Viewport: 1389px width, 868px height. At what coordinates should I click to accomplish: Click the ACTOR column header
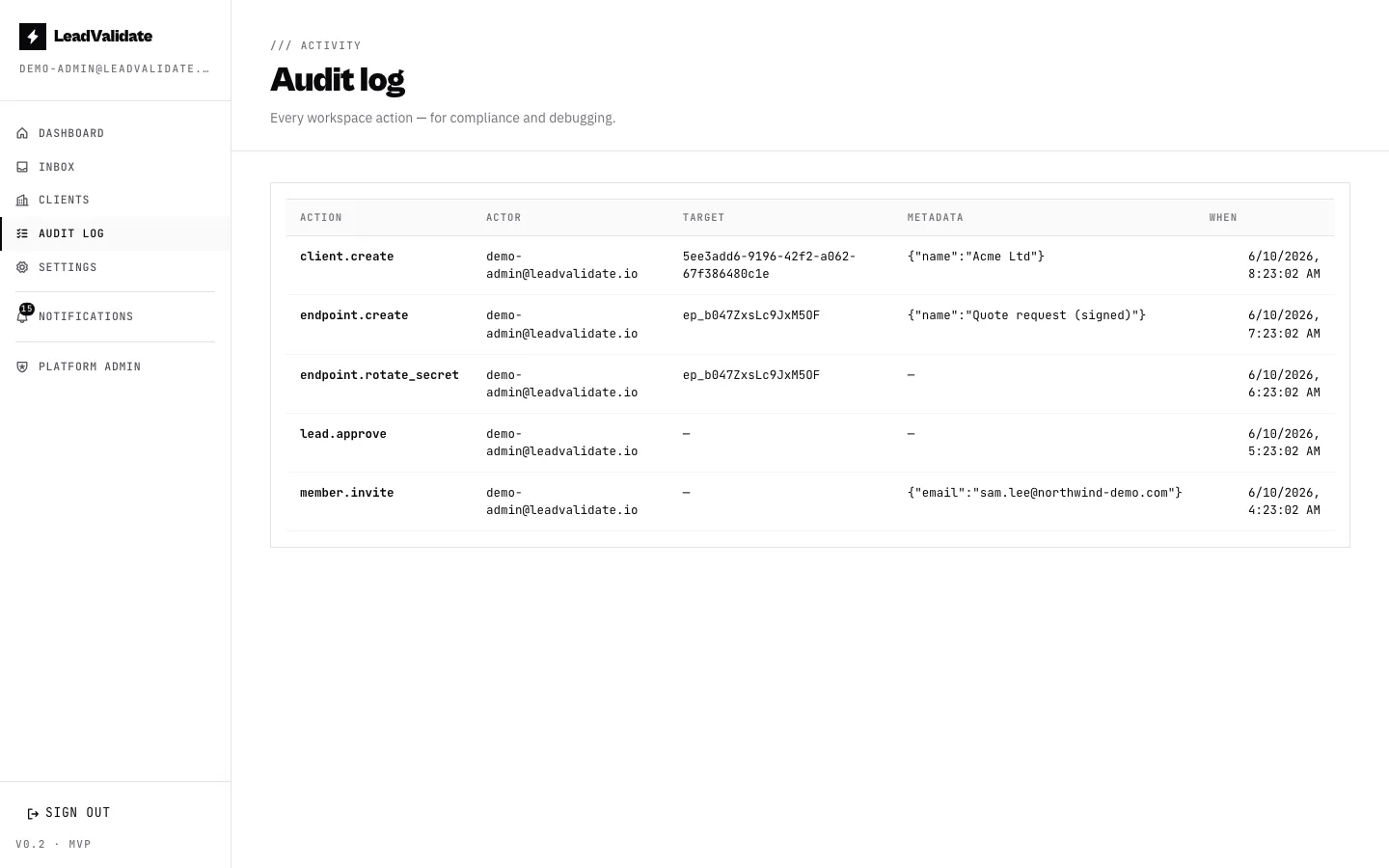pos(504,218)
